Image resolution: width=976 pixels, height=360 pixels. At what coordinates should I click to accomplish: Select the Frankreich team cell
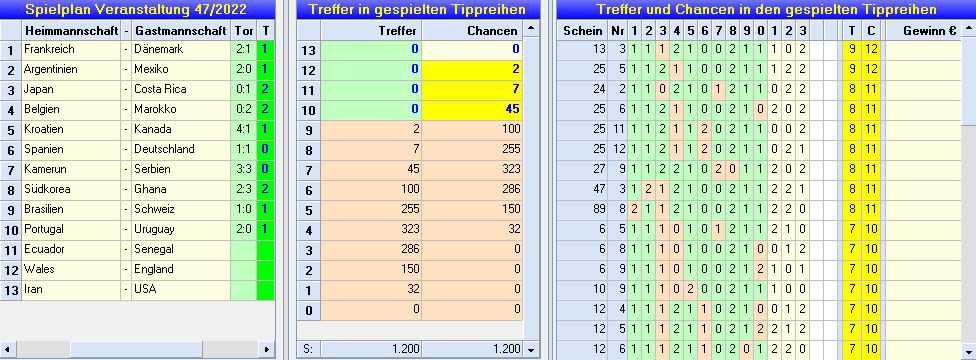point(71,49)
